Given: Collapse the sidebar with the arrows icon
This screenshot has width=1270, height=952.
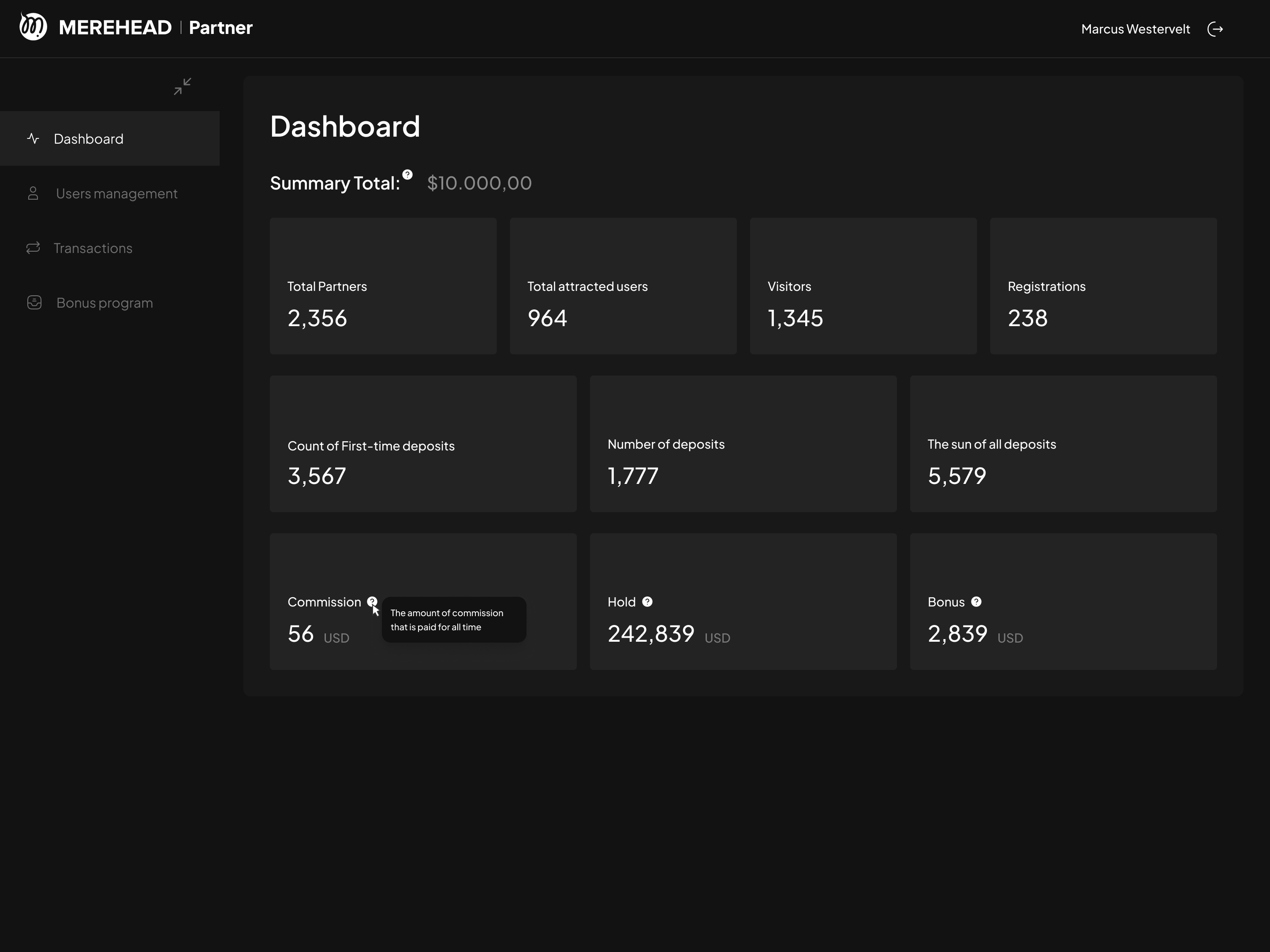Looking at the screenshot, I should click(183, 87).
